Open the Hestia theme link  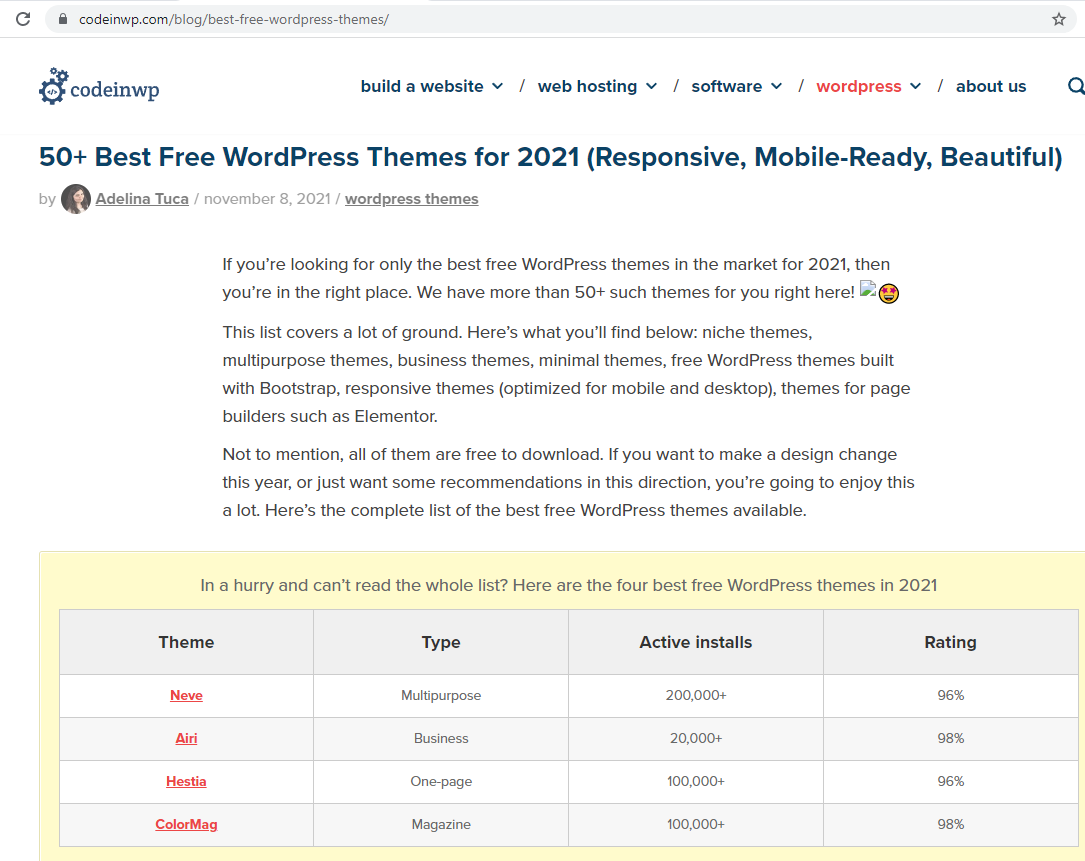click(x=186, y=781)
